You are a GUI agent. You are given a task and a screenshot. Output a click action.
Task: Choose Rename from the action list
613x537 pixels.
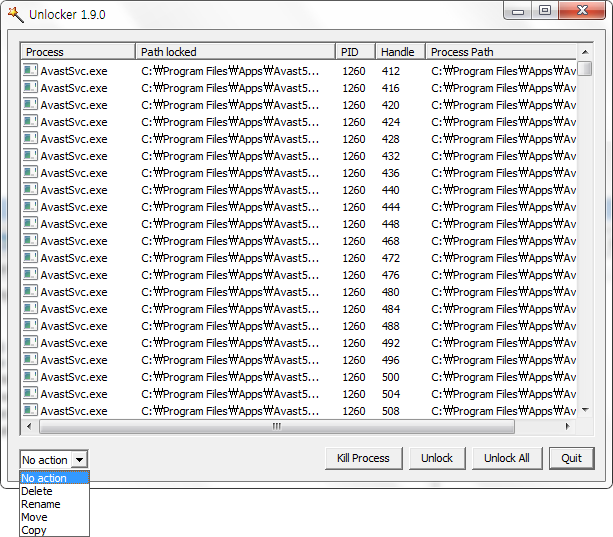tap(54, 504)
